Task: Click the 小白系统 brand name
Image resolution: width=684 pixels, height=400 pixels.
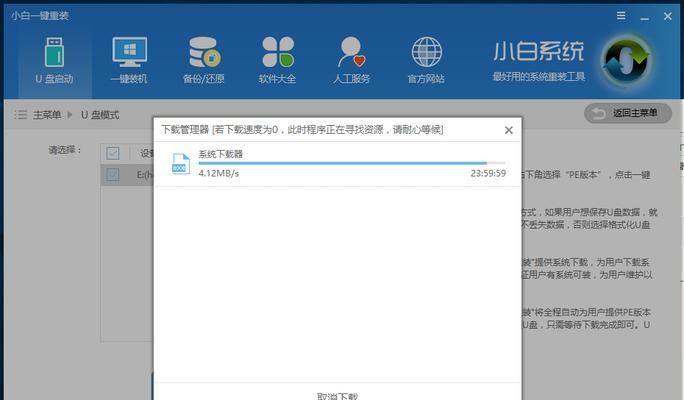Action: coord(539,51)
